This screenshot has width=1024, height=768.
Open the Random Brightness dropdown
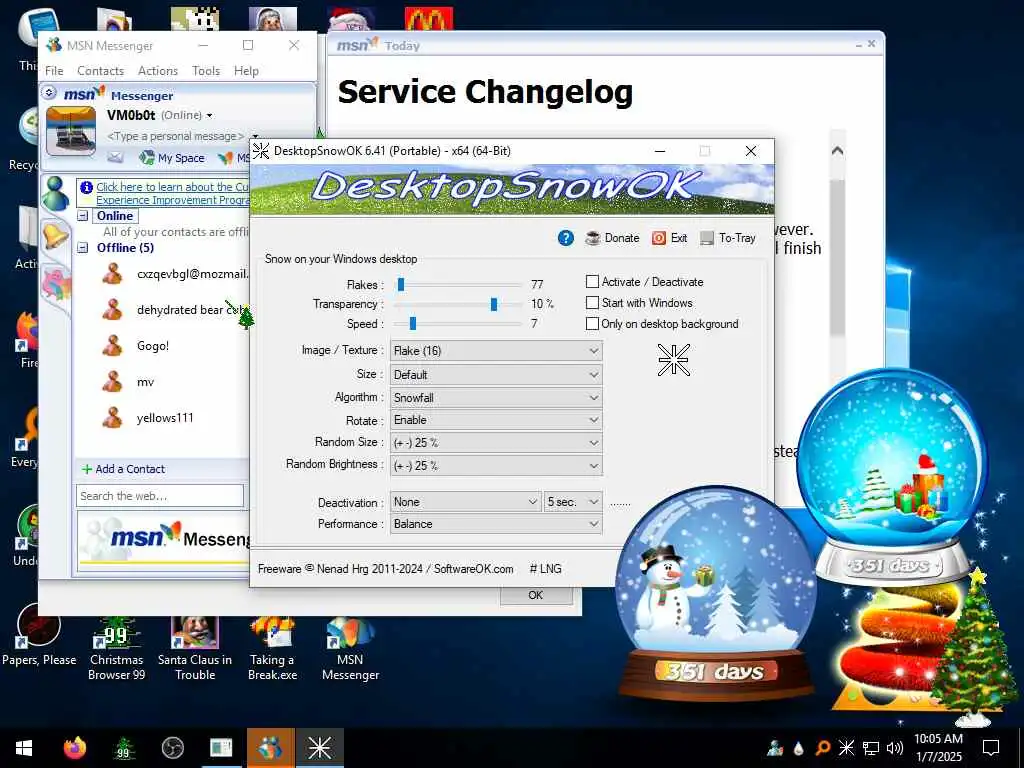pyautogui.click(x=496, y=466)
